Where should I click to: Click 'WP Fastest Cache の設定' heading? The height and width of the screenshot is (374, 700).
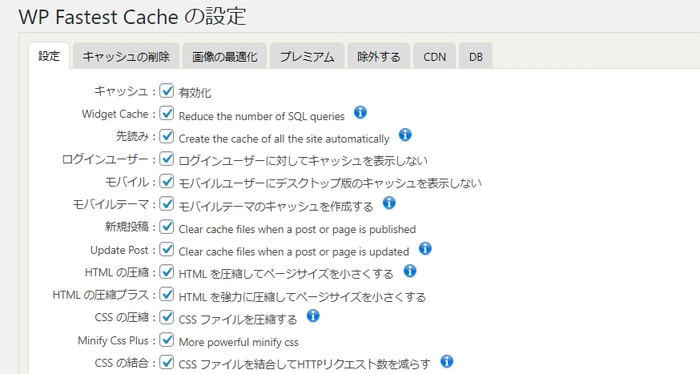tap(132, 17)
